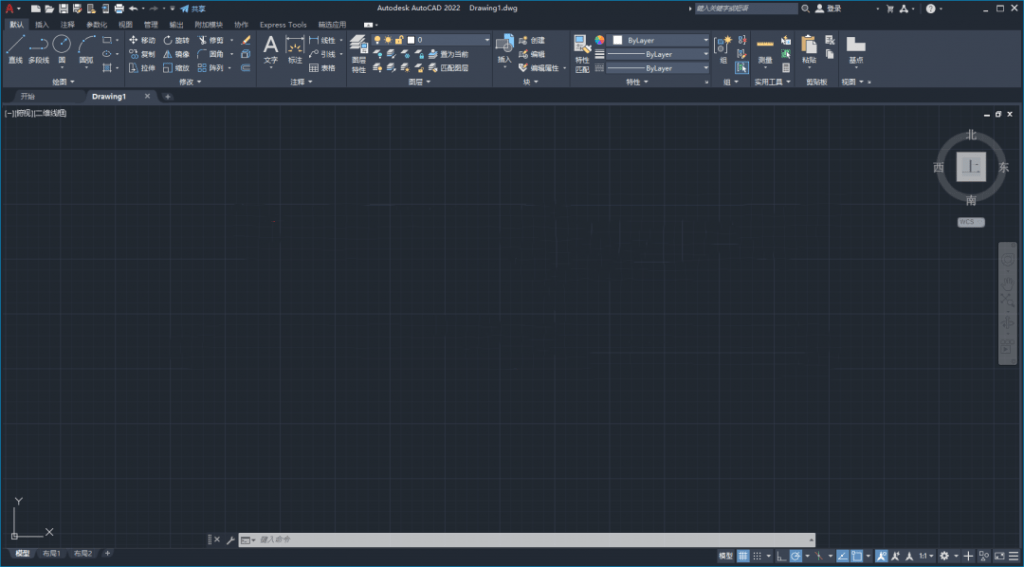Click the object color wheel icon
Viewport: 1024px width, 567px height.
pyautogui.click(x=600, y=40)
